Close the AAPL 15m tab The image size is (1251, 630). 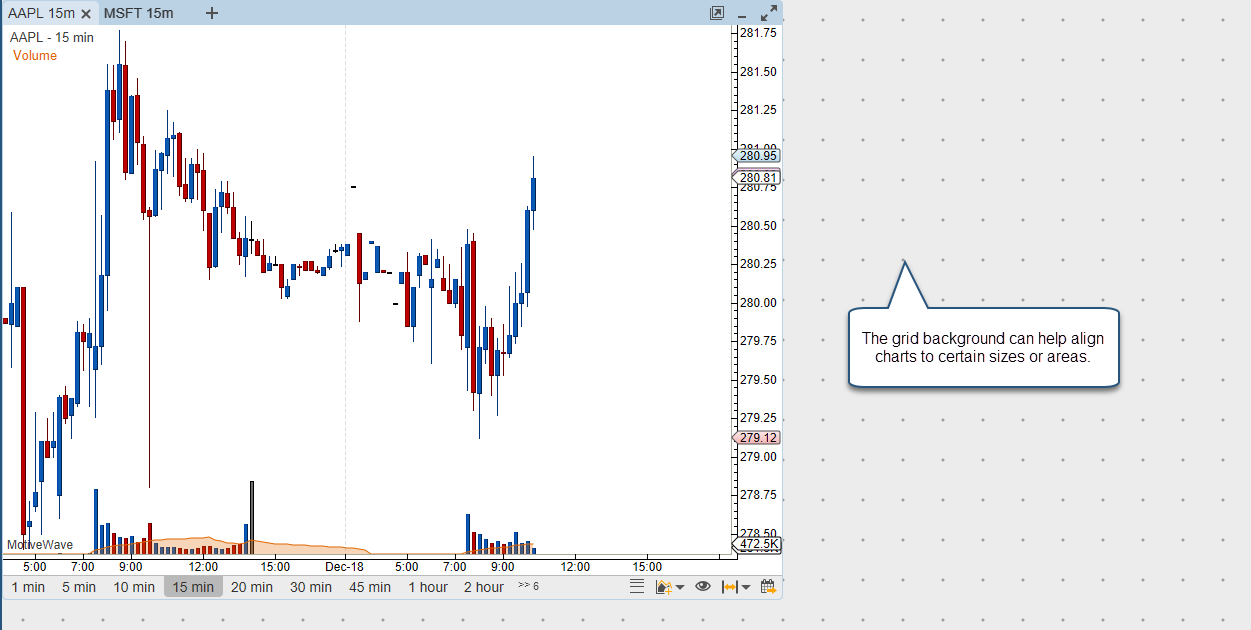(x=86, y=14)
